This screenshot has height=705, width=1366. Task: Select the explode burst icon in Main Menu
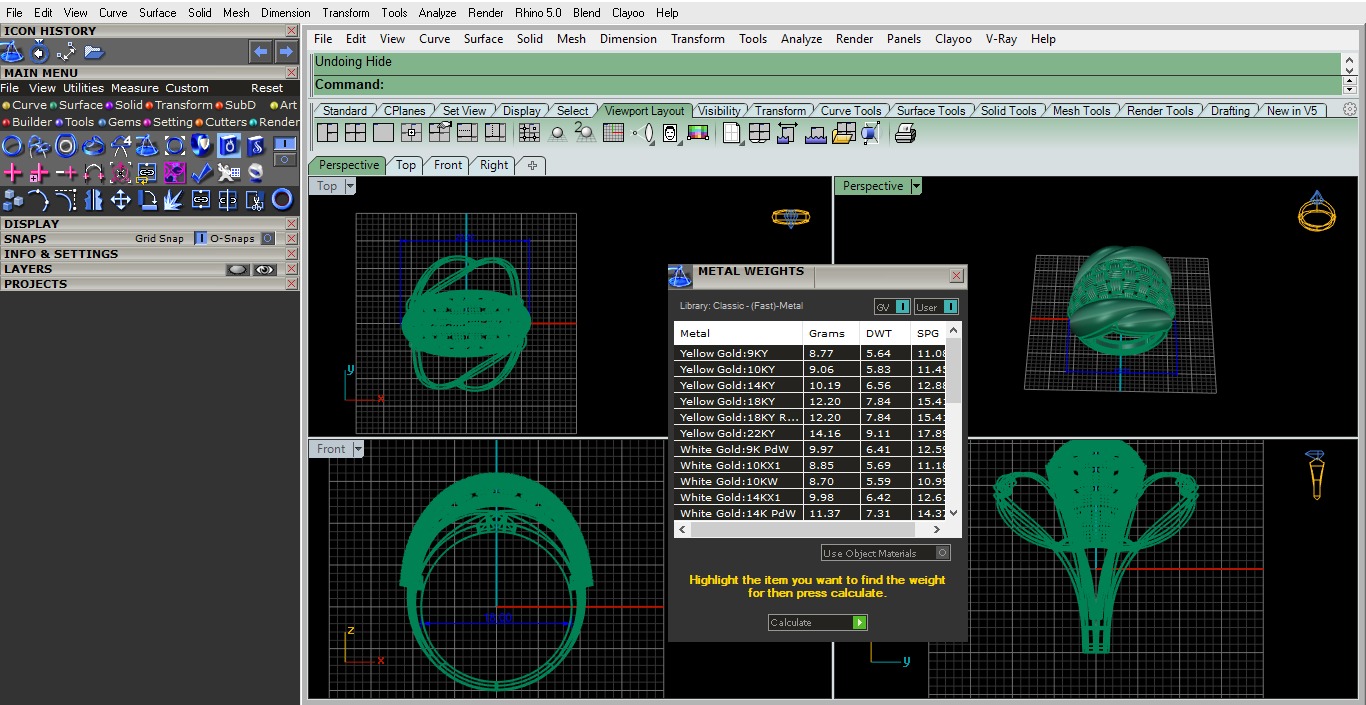point(174,199)
